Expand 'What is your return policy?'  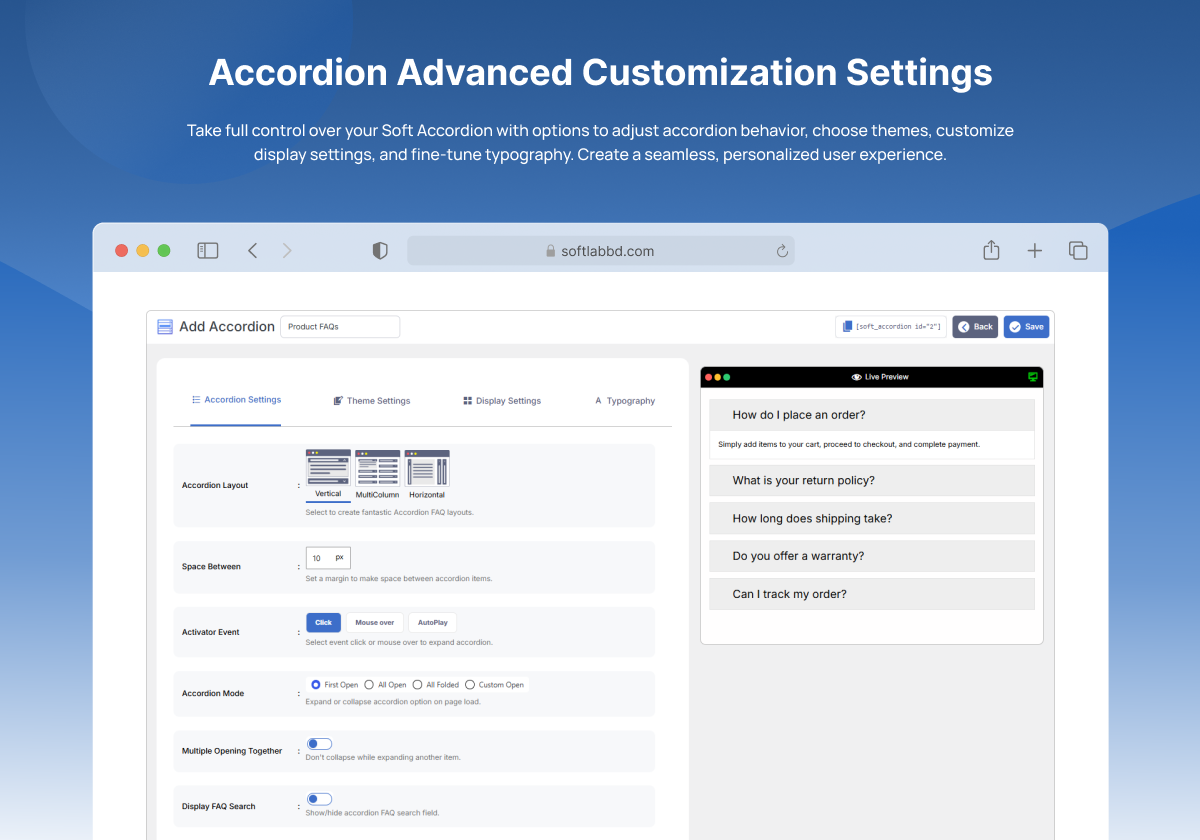[872, 481]
